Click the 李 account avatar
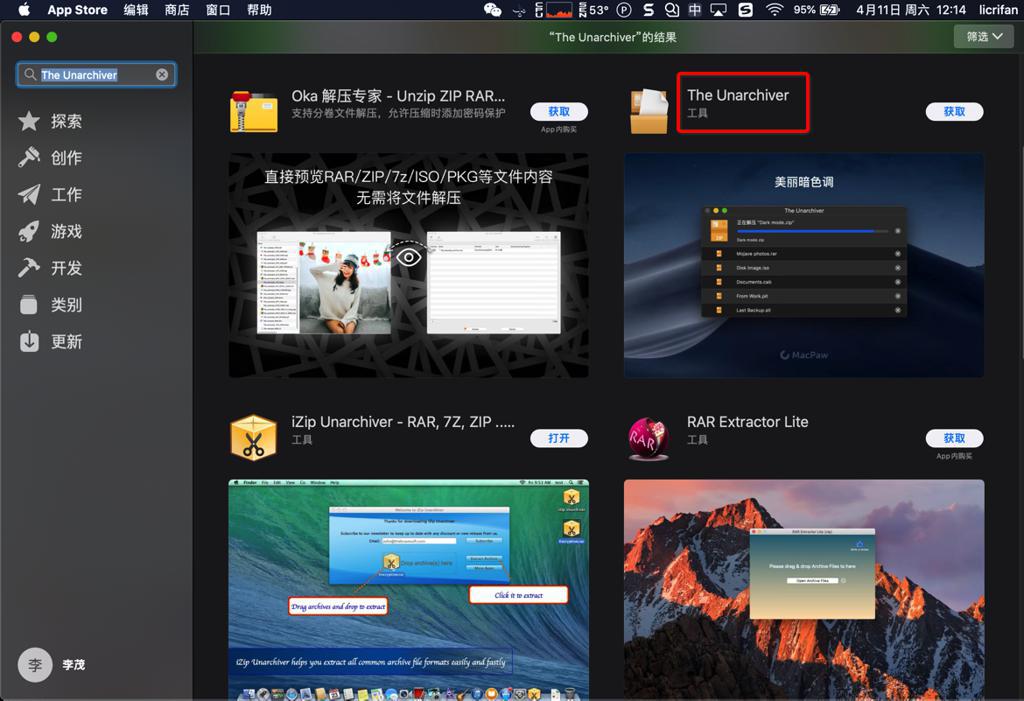 click(x=35, y=664)
